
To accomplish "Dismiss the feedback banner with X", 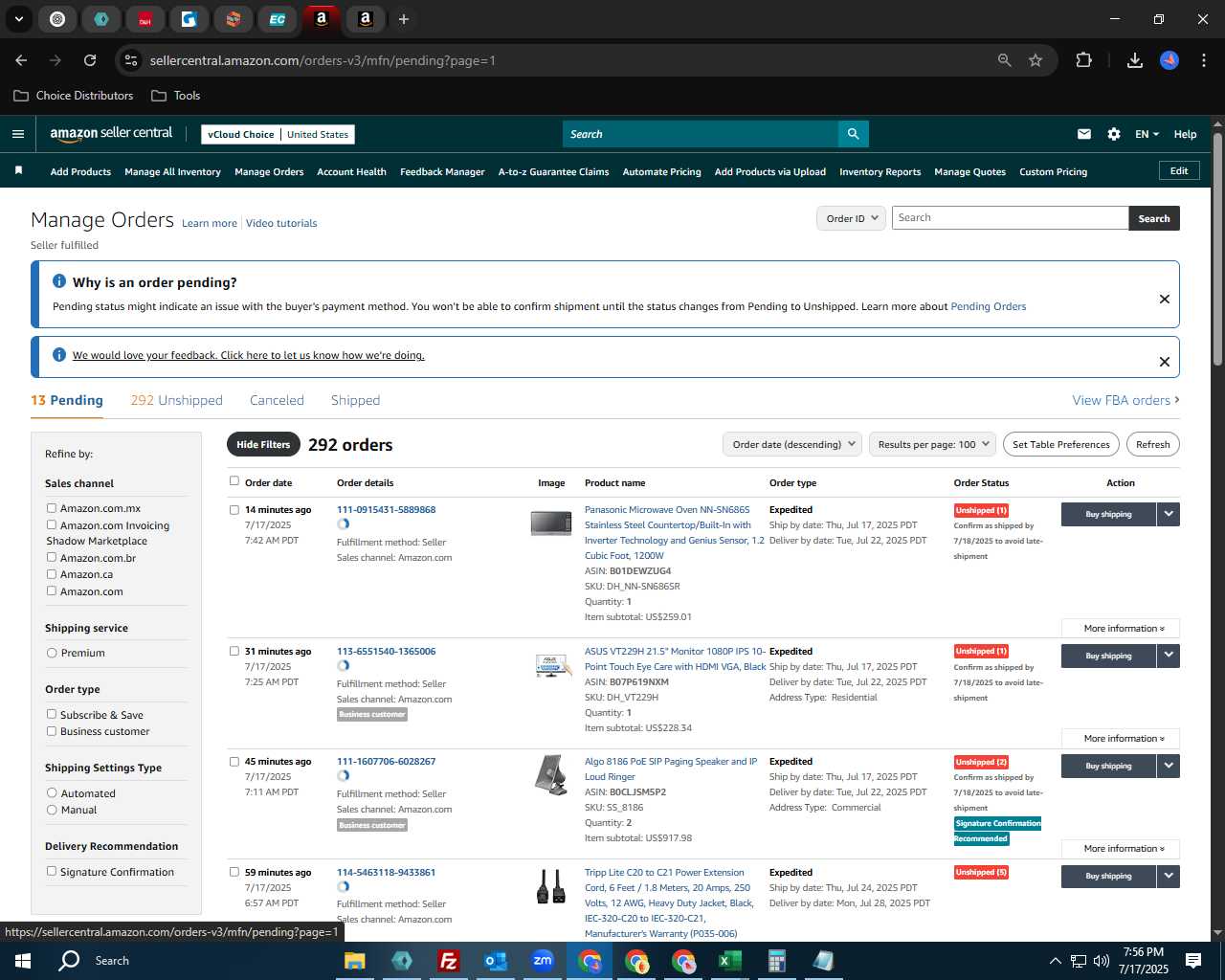I will pyautogui.click(x=1165, y=362).
